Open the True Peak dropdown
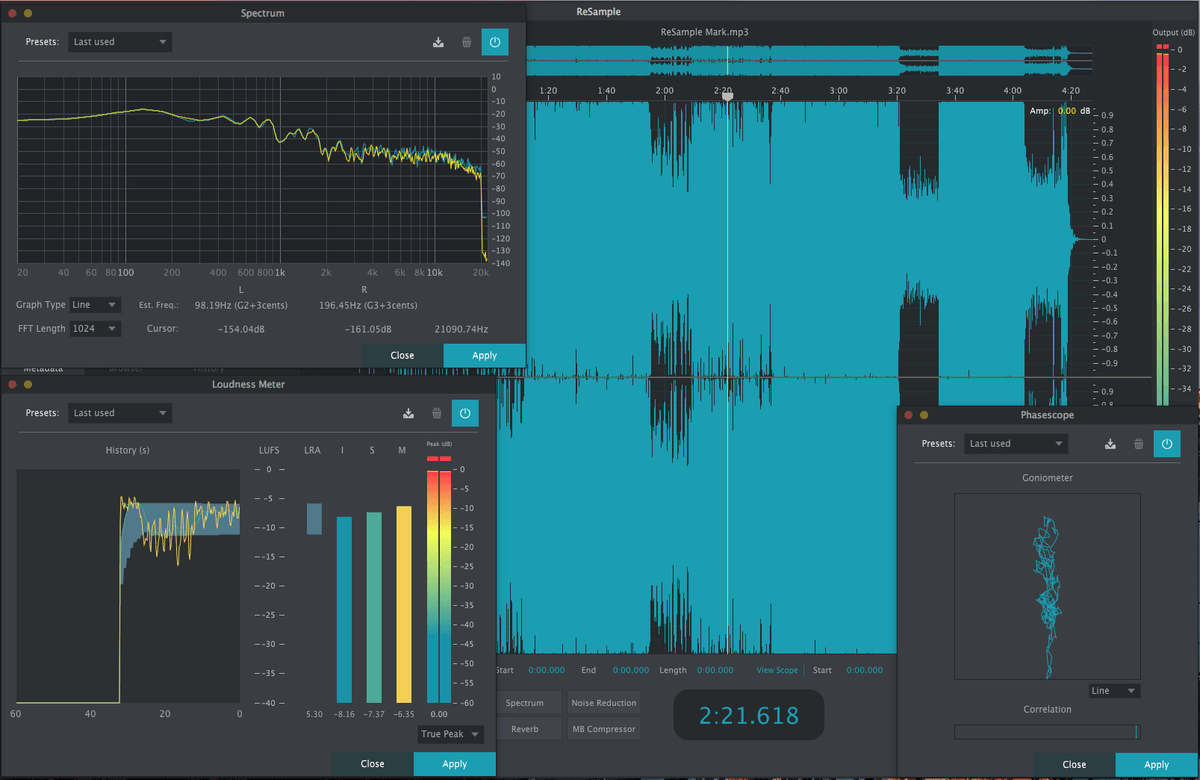This screenshot has width=1200, height=780. point(449,734)
